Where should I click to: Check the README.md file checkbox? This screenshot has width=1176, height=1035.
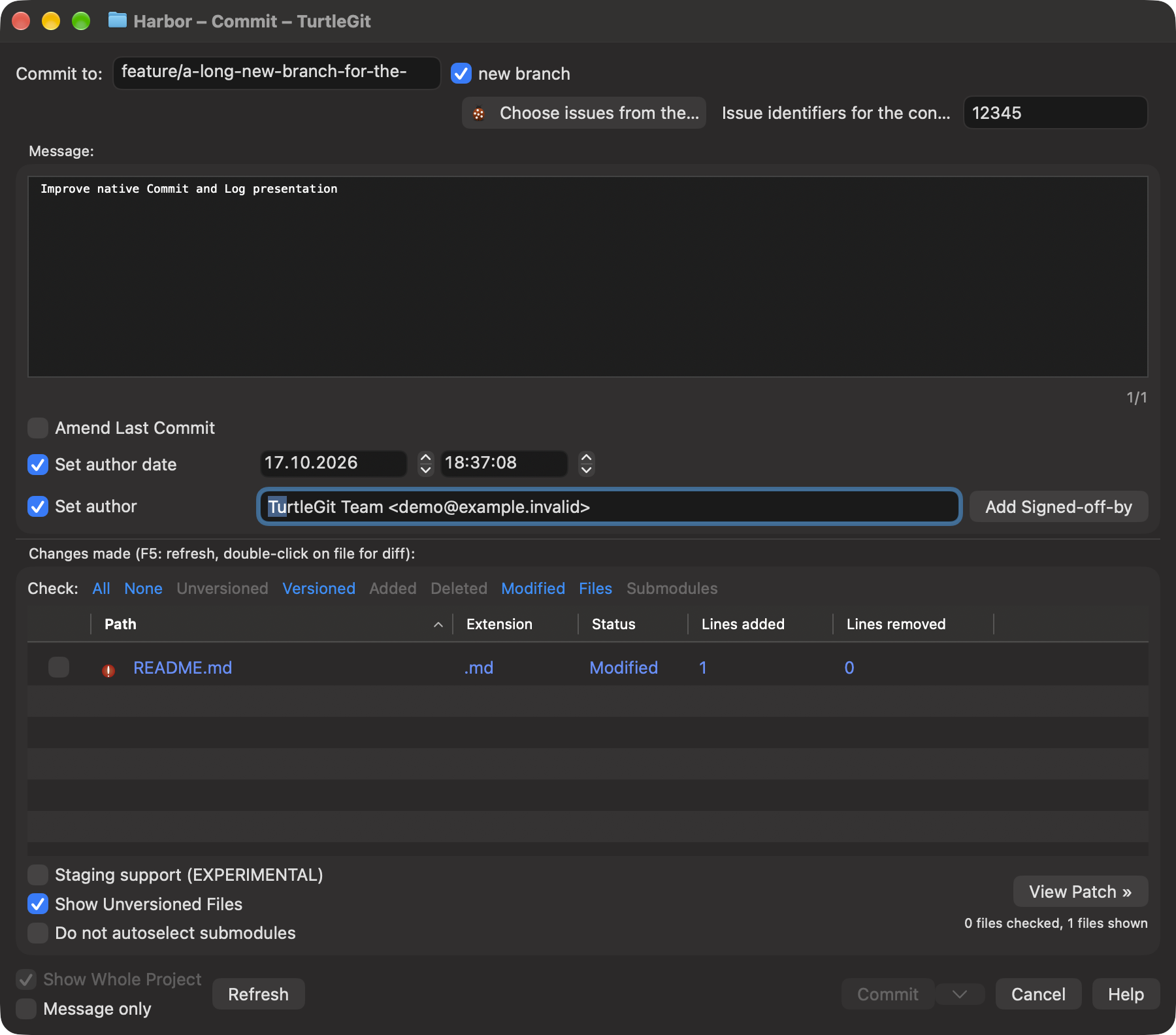coord(59,667)
